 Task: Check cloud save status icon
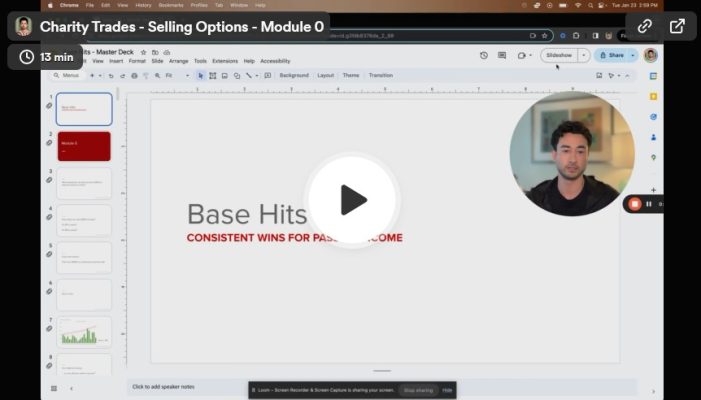pyautogui.click(x=167, y=52)
